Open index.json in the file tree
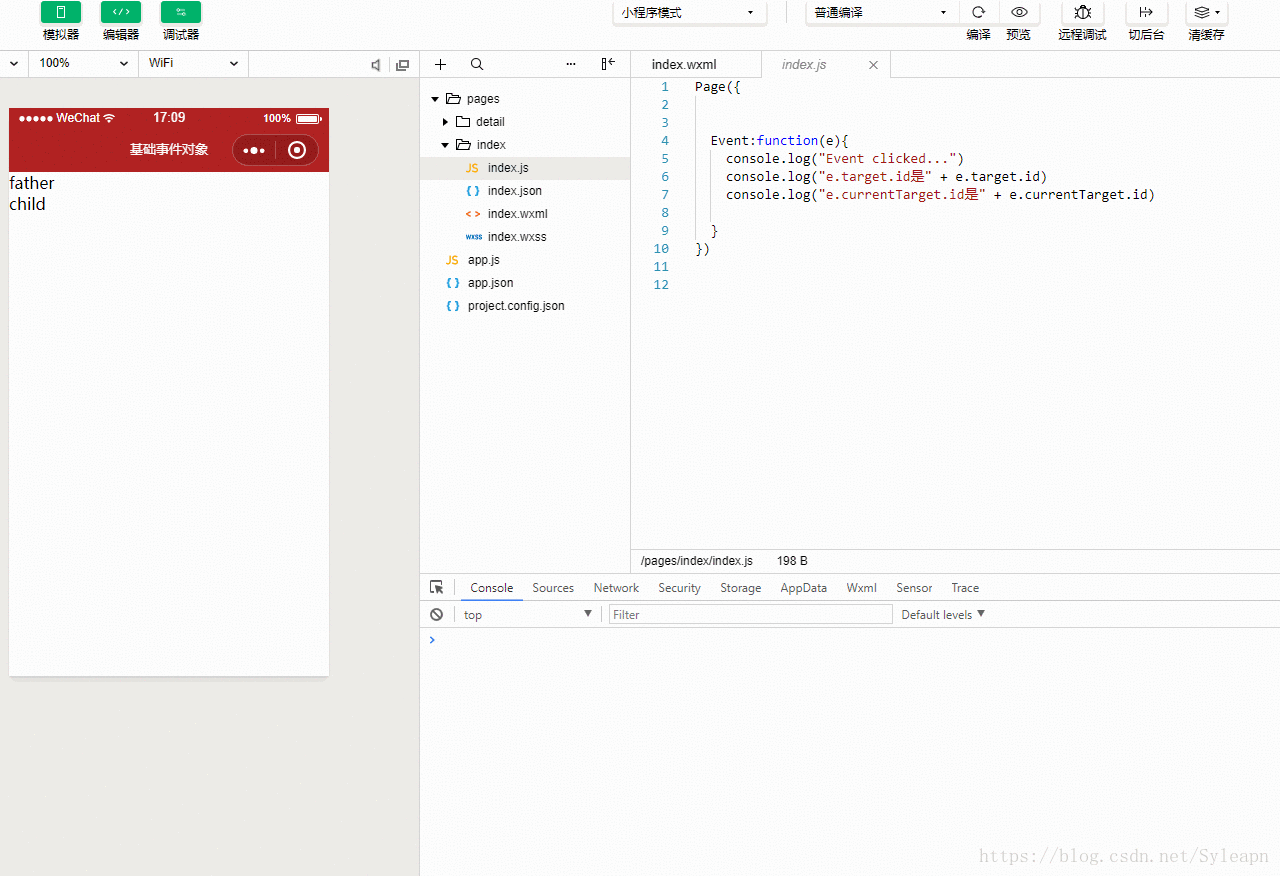The image size is (1280, 876). pos(525,191)
